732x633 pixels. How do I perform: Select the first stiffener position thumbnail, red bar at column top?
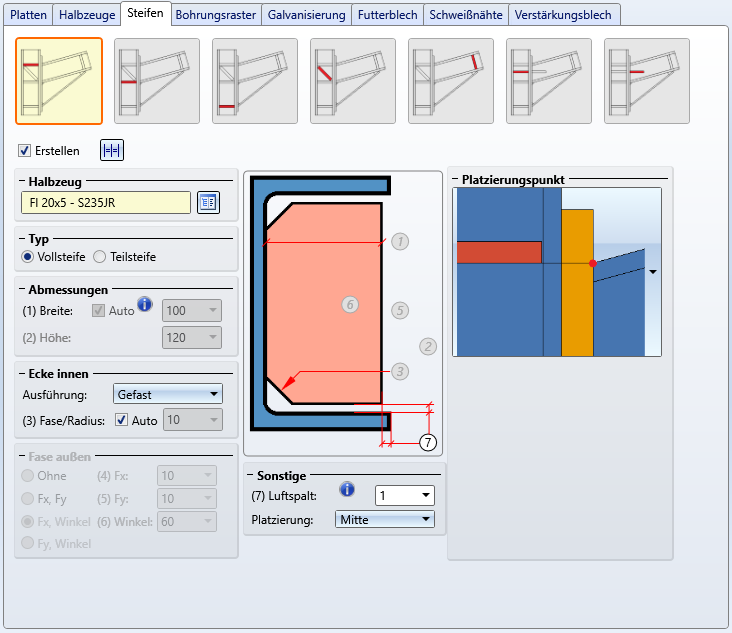[x=59, y=81]
